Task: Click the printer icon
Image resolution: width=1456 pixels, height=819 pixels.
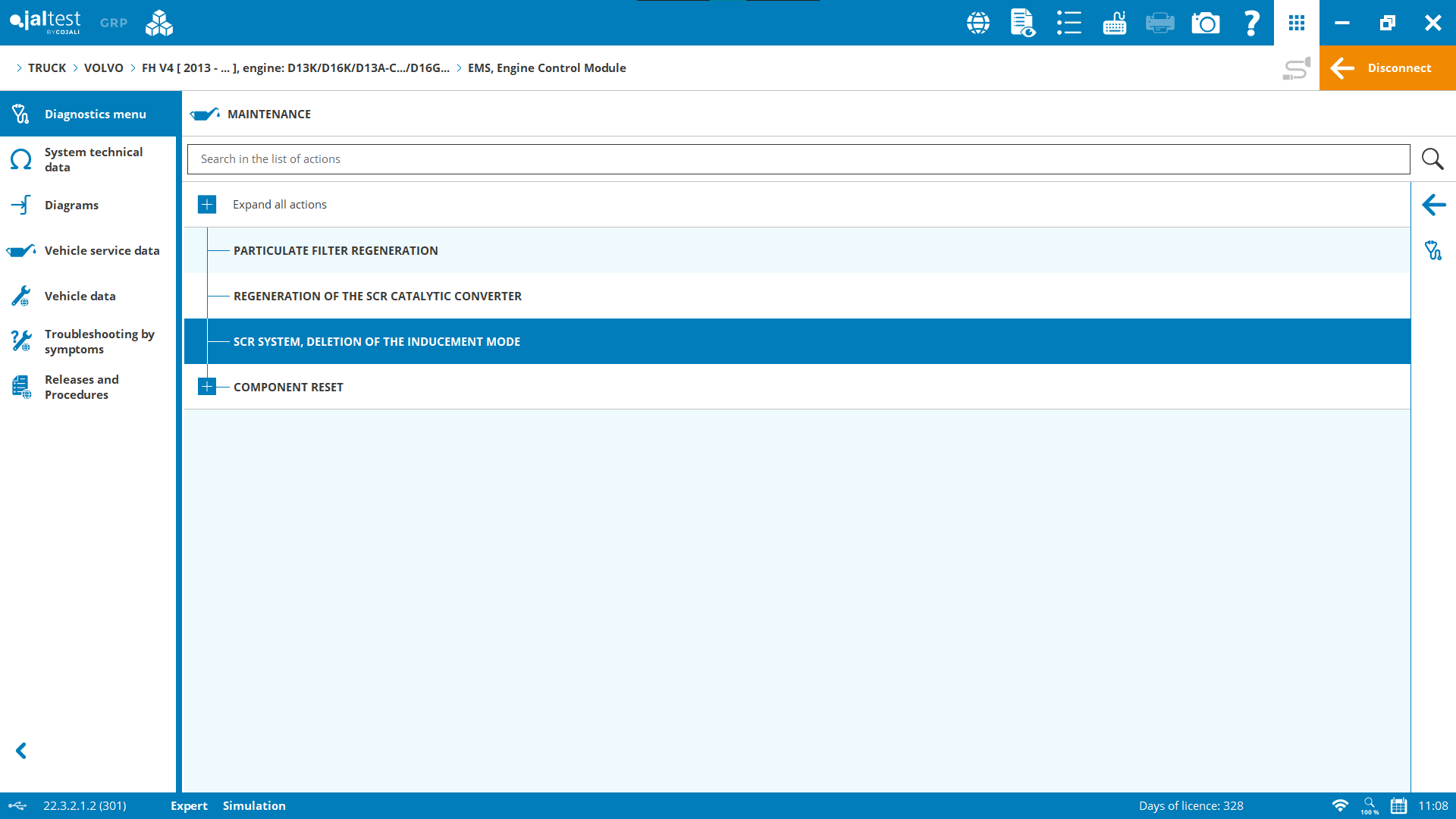Action: tap(1160, 23)
